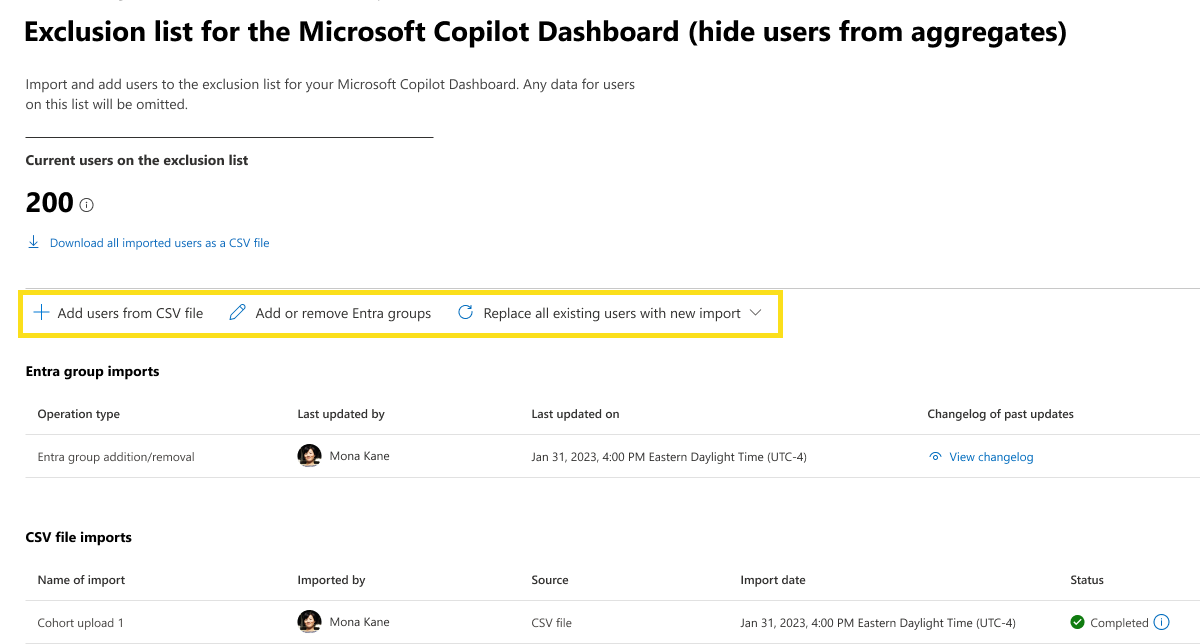The height and width of the screenshot is (644, 1200).
Task: Select Add users from CSV file
Action: click(x=130, y=313)
